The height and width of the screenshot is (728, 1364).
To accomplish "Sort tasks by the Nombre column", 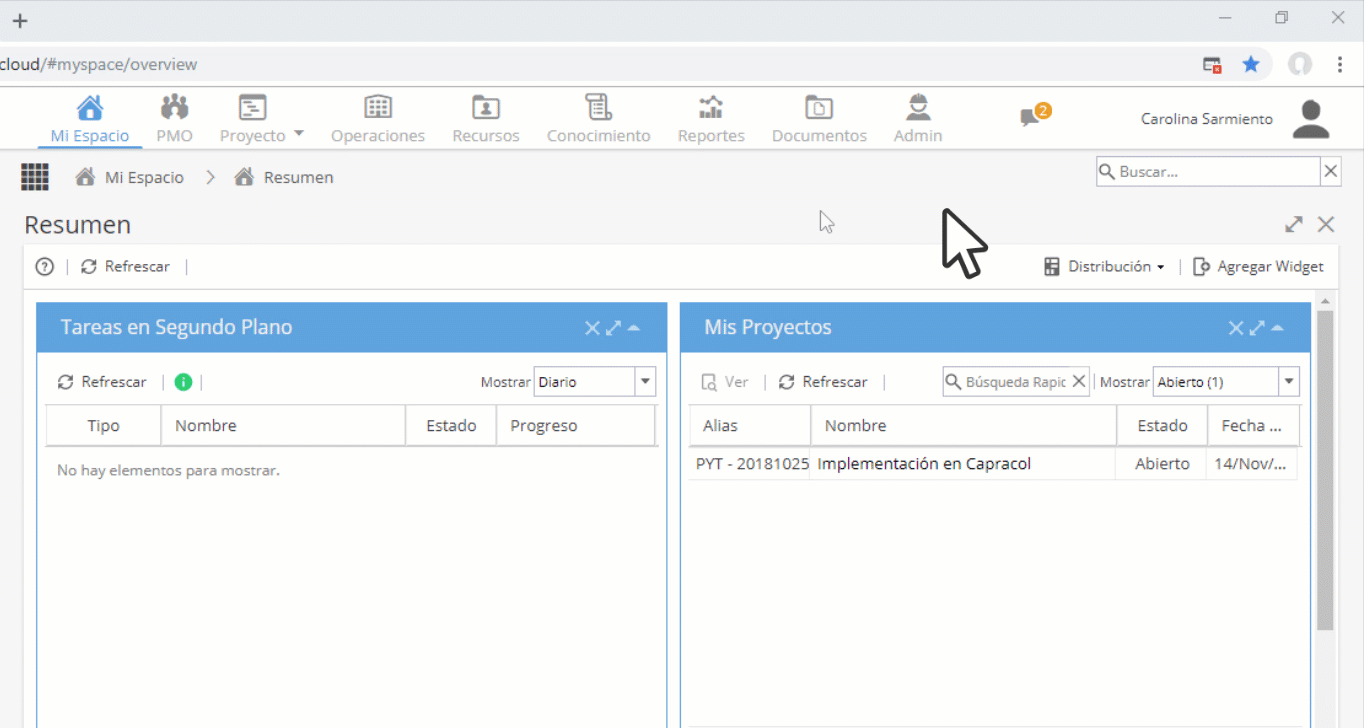I will click(283, 425).
